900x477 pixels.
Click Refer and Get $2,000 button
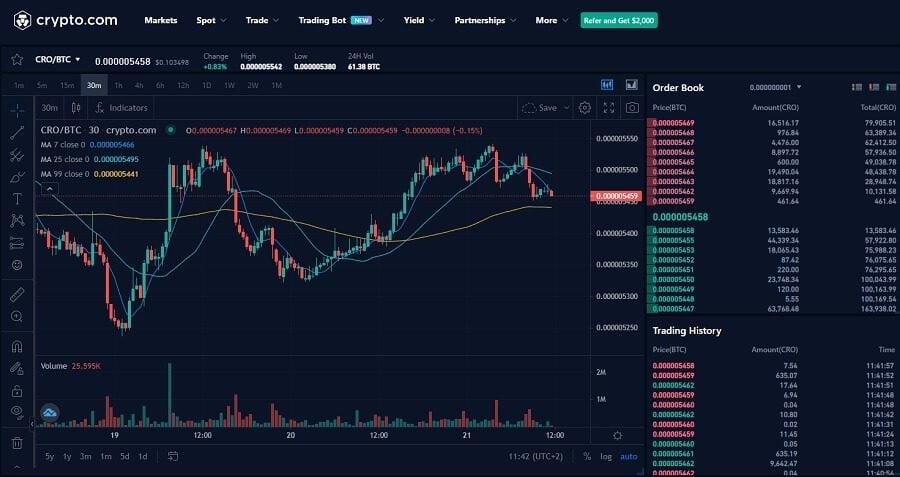(x=619, y=20)
